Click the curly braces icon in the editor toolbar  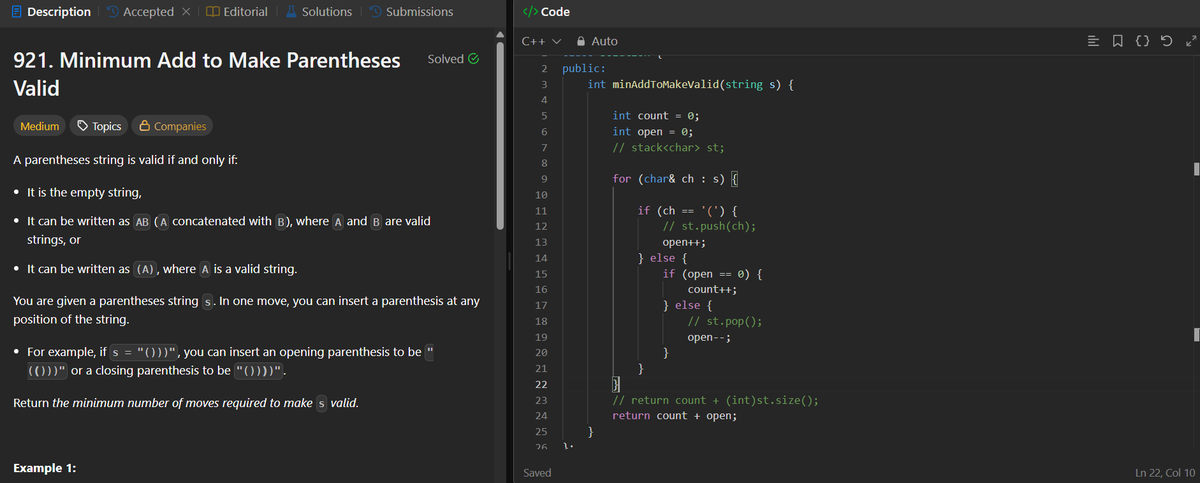1144,41
